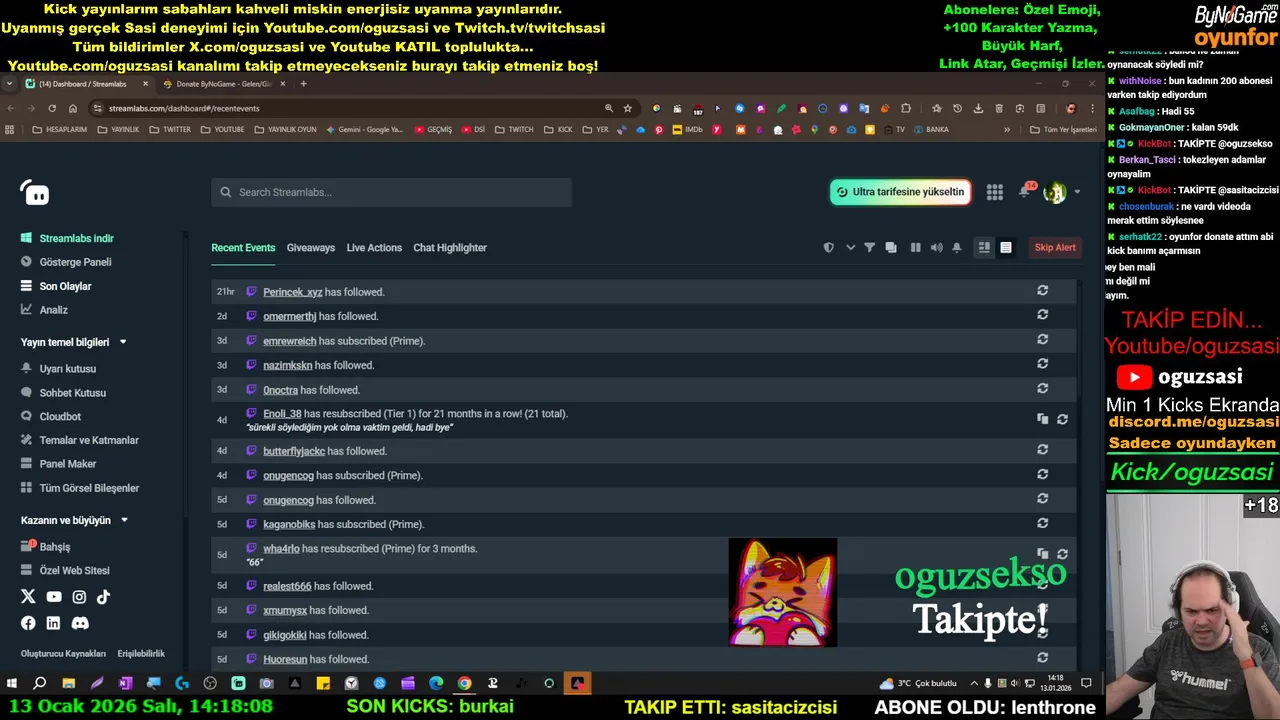Switch to the Chat Highlighter tab
Screen dimensions: 1280x720
[450, 248]
